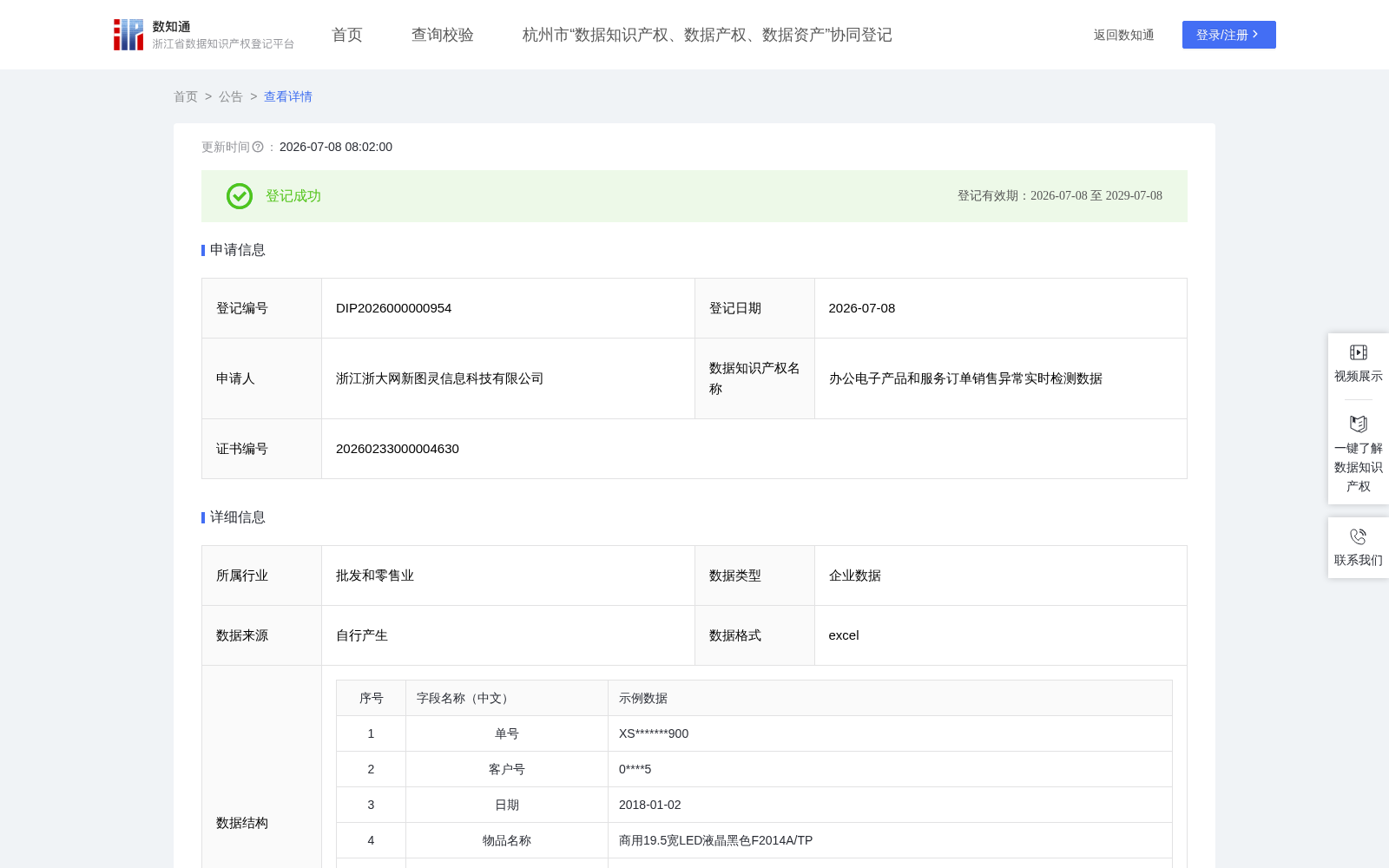This screenshot has width=1389, height=868.
Task: Select applicant 浙江浙大网新图灵信息科技有限公司
Action: (x=440, y=378)
